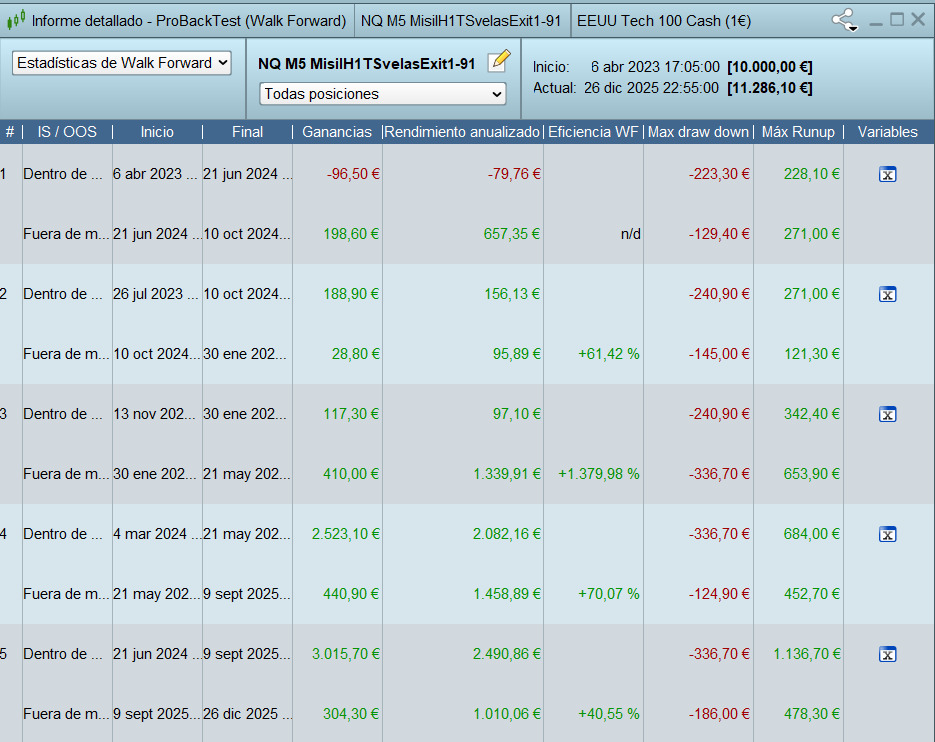Click the 3.015,70 € gains cell
The height and width of the screenshot is (742, 935).
(x=346, y=654)
